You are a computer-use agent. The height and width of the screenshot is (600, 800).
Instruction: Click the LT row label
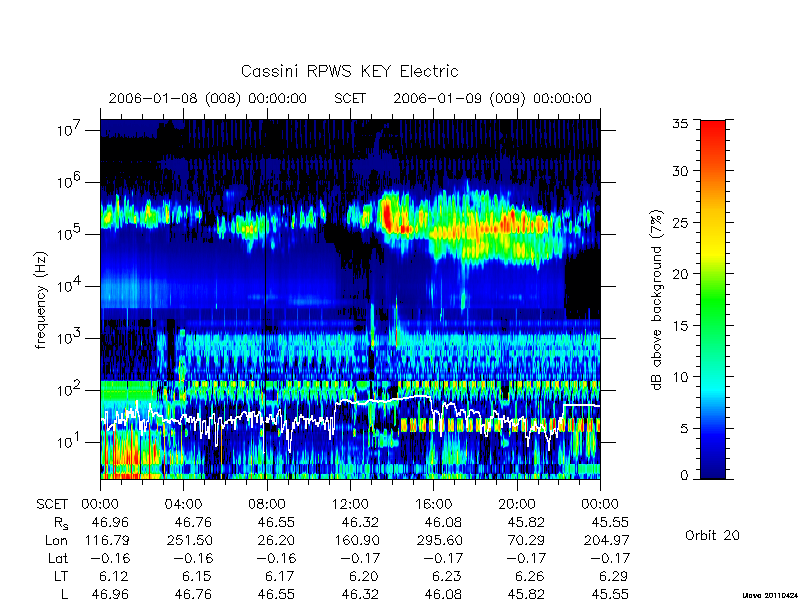pos(61,577)
